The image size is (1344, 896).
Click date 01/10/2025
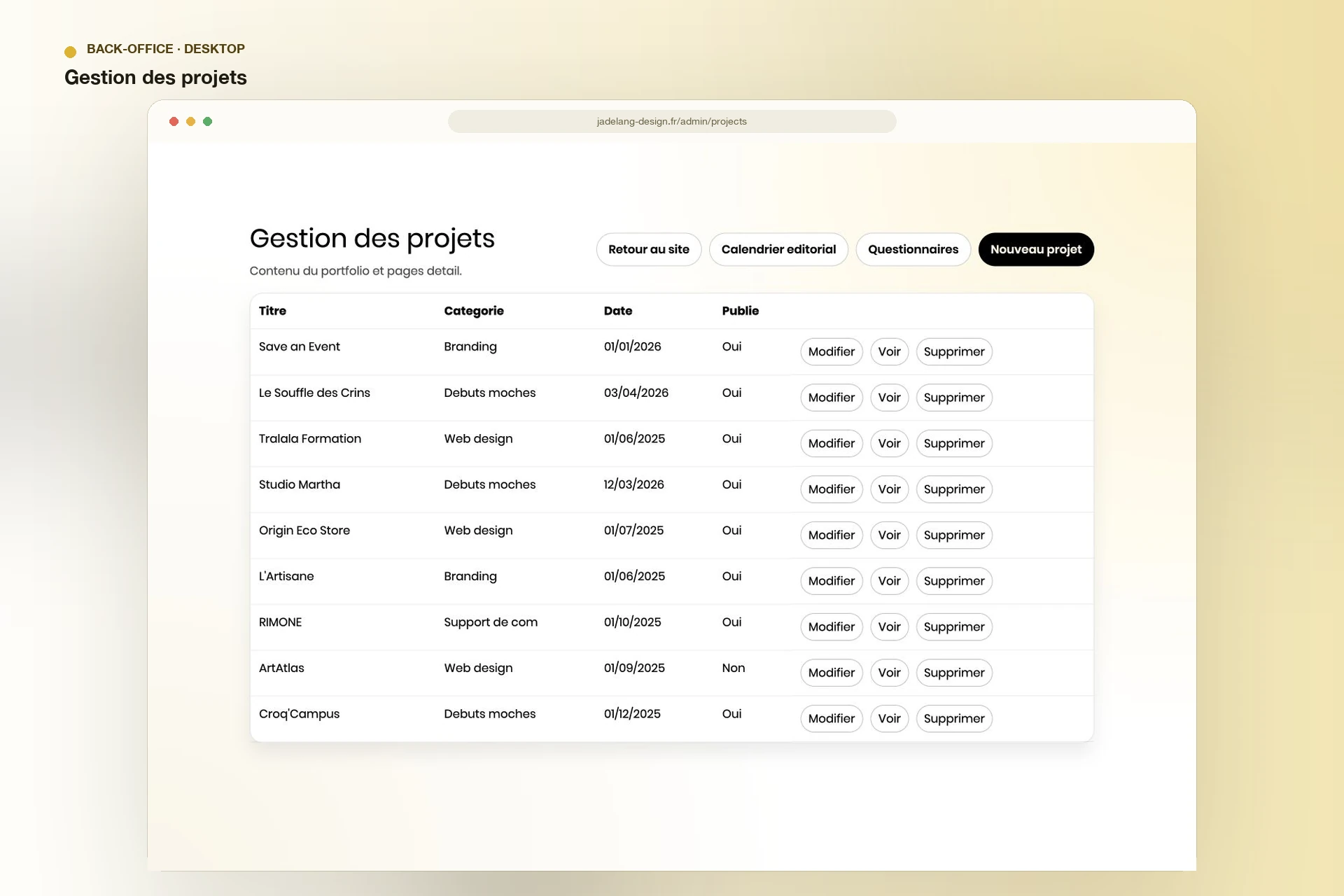pyautogui.click(x=632, y=622)
